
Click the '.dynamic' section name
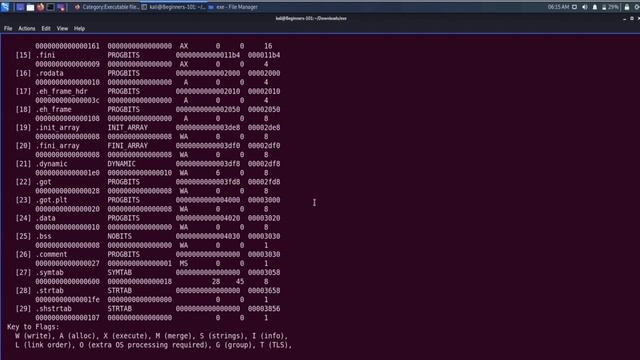(x=51, y=164)
